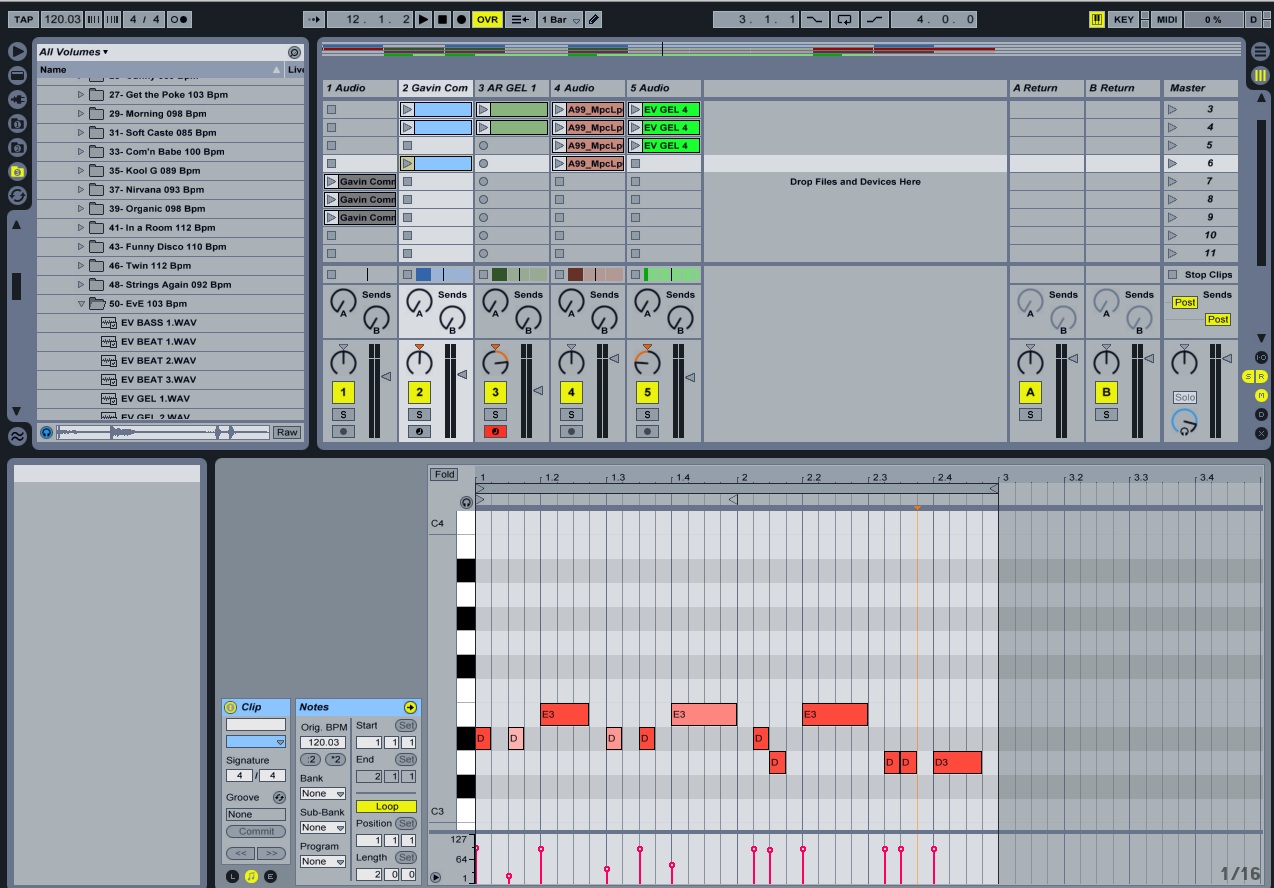Image resolution: width=1274 pixels, height=888 pixels.
Task: Open the plug-in browser in the sidebar
Action: [17, 98]
